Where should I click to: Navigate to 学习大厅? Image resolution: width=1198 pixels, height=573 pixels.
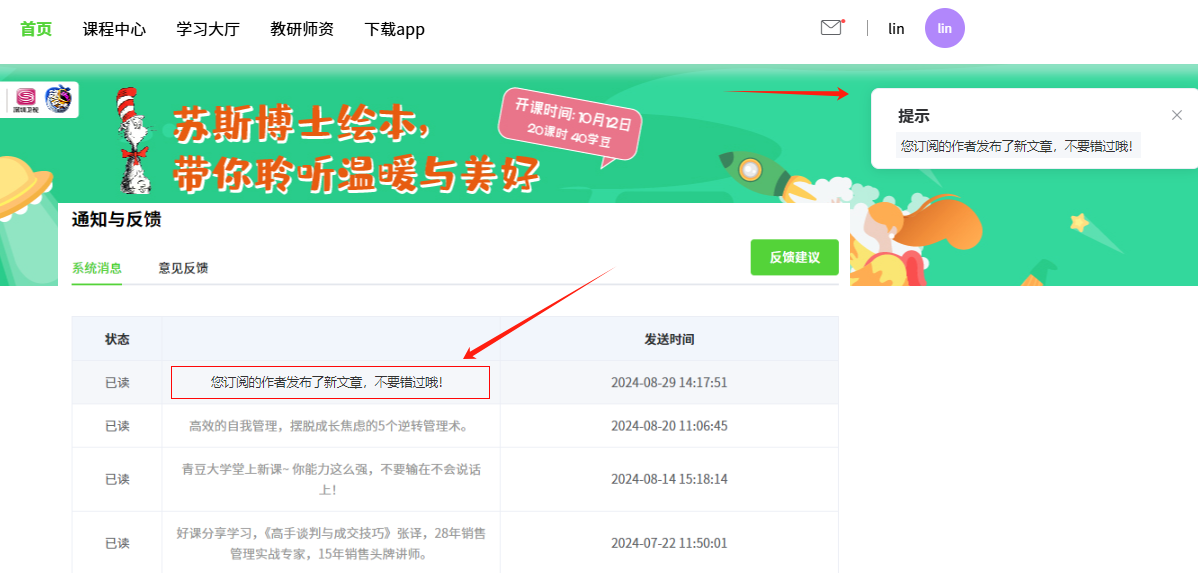[208, 29]
